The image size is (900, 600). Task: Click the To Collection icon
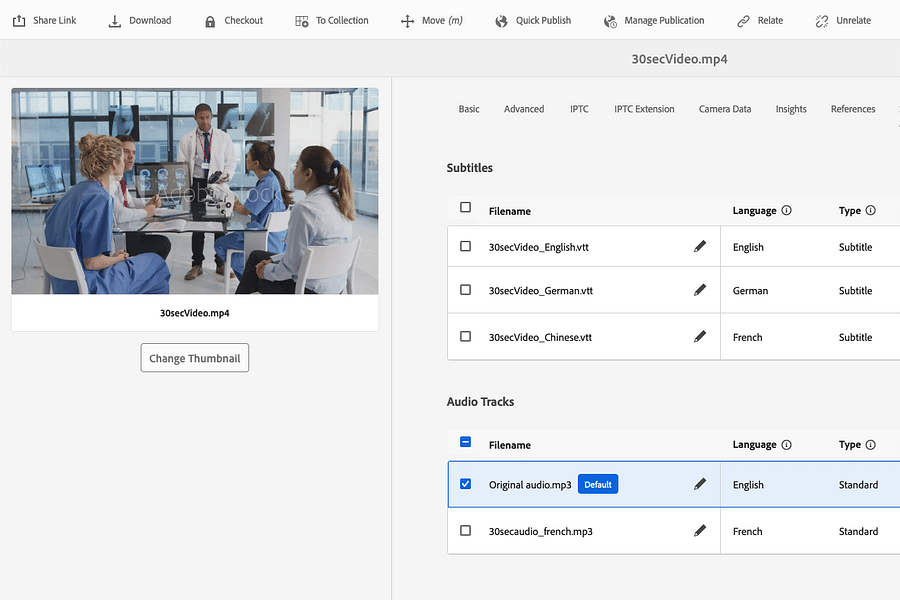(302, 21)
